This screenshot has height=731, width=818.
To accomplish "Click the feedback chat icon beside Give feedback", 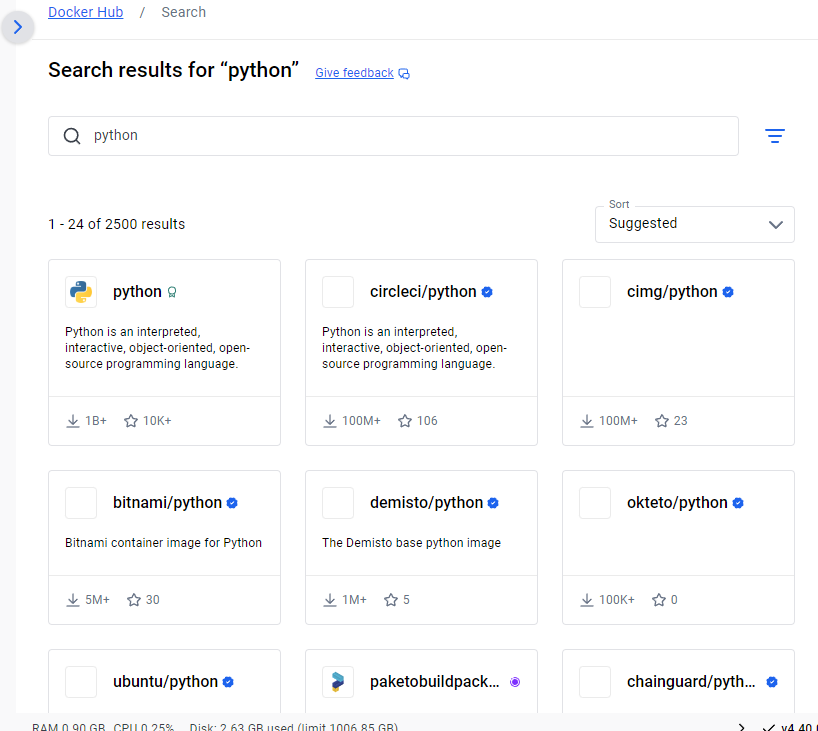I will [404, 74].
